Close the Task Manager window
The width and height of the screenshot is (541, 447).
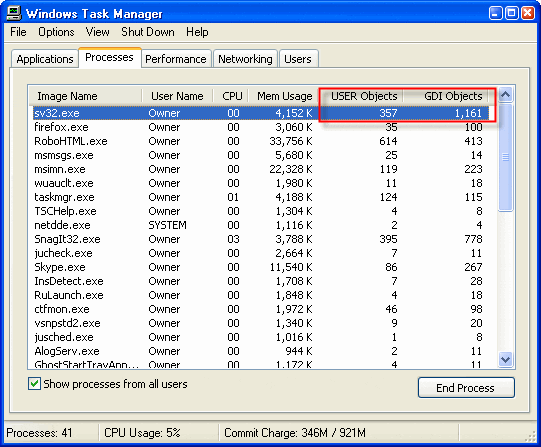coord(528,13)
